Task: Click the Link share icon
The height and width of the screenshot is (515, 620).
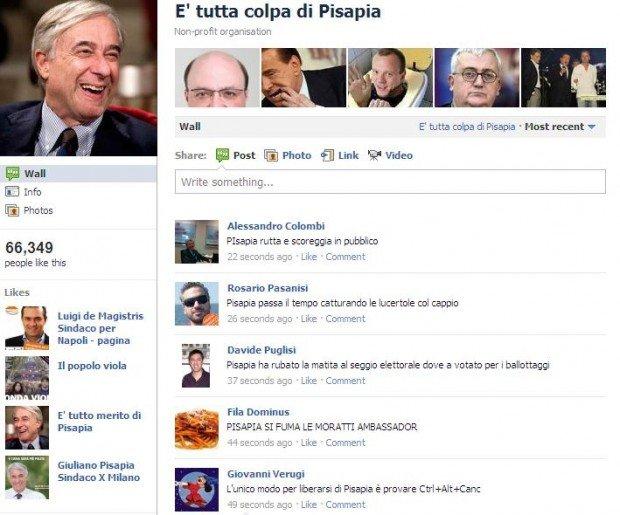Action: pos(327,155)
